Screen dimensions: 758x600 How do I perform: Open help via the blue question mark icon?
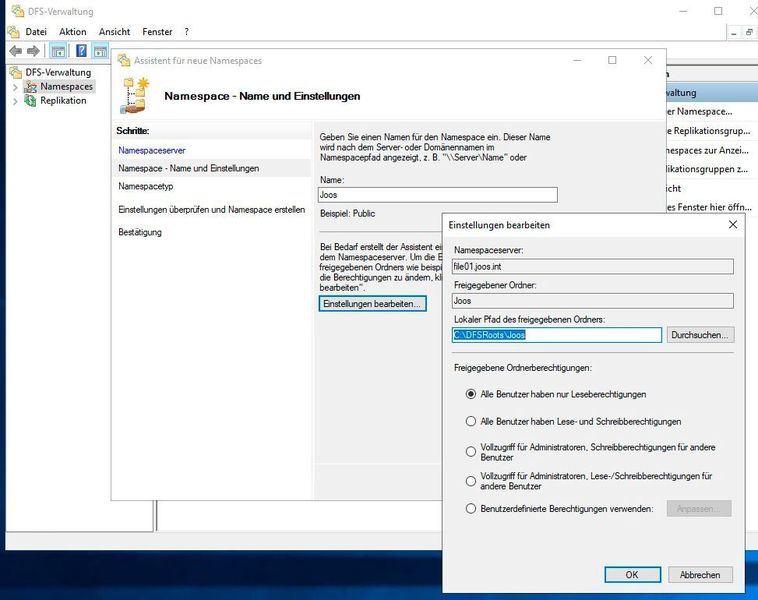point(81,50)
